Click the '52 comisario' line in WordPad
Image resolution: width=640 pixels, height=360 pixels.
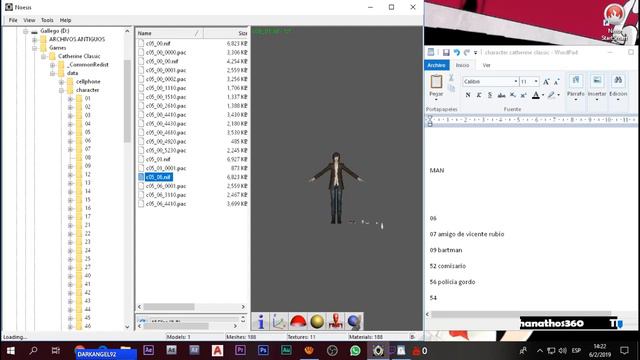tap(447, 266)
